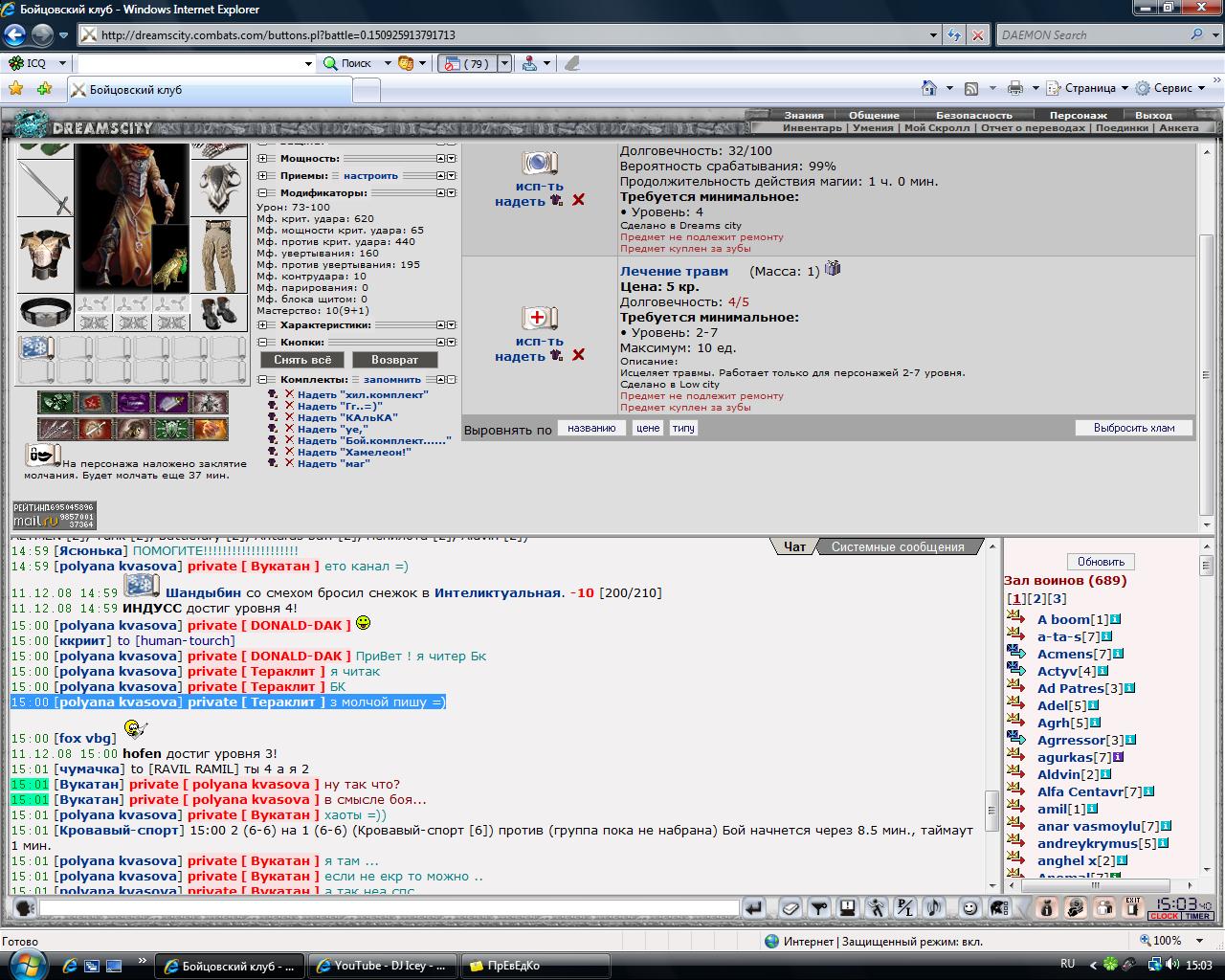This screenshot has width=1225, height=980.
Task: Open the Безопасность menu
Action: tap(974, 115)
